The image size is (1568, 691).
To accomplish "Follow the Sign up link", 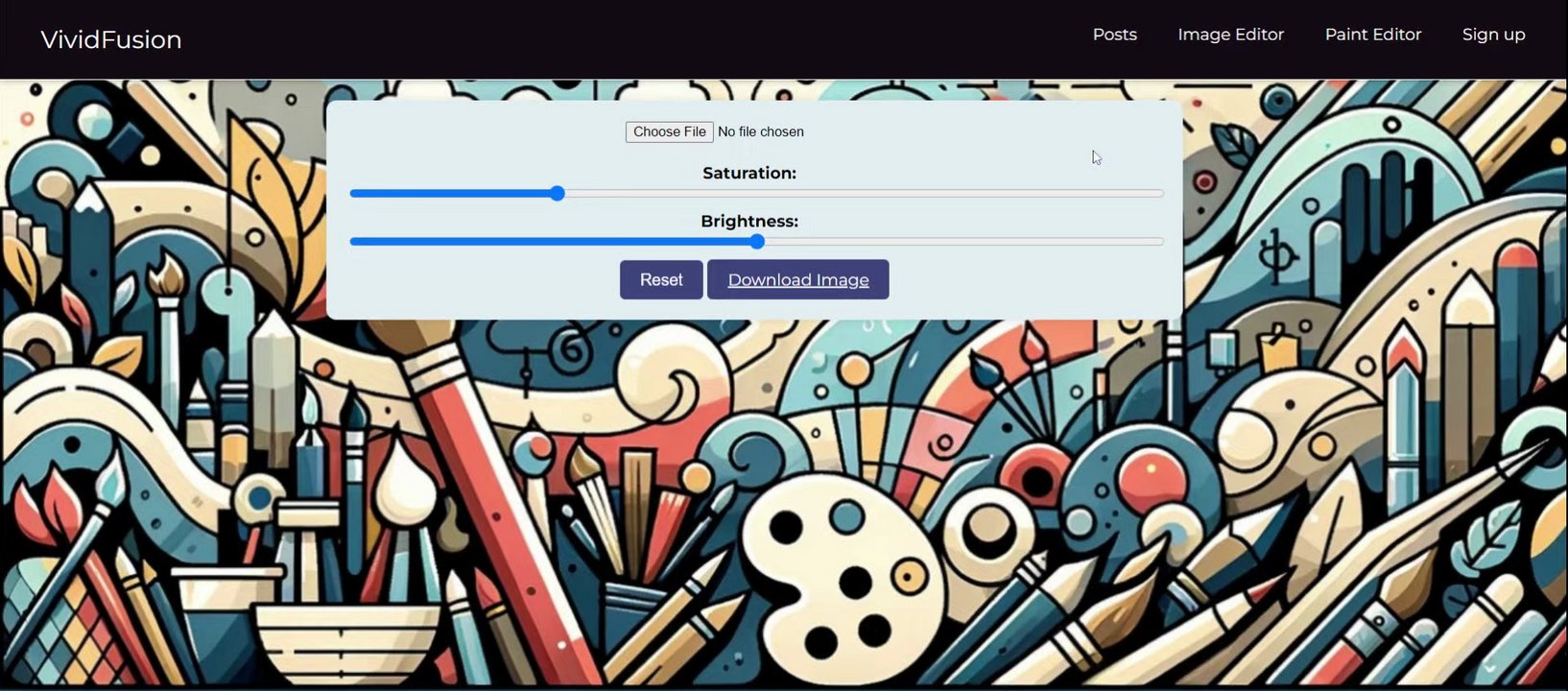I will (1493, 35).
